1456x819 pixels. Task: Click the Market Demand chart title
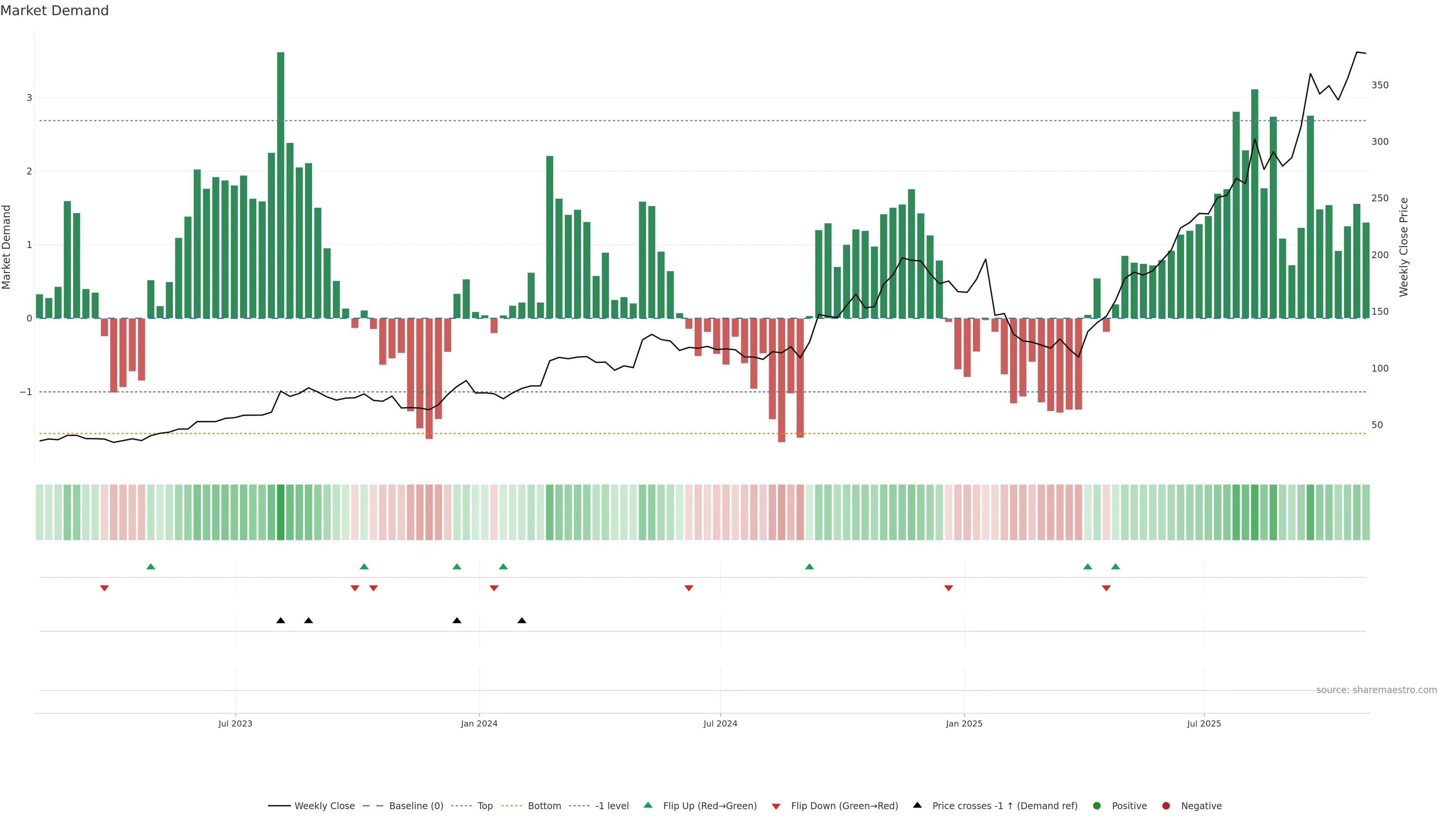pos(54,11)
